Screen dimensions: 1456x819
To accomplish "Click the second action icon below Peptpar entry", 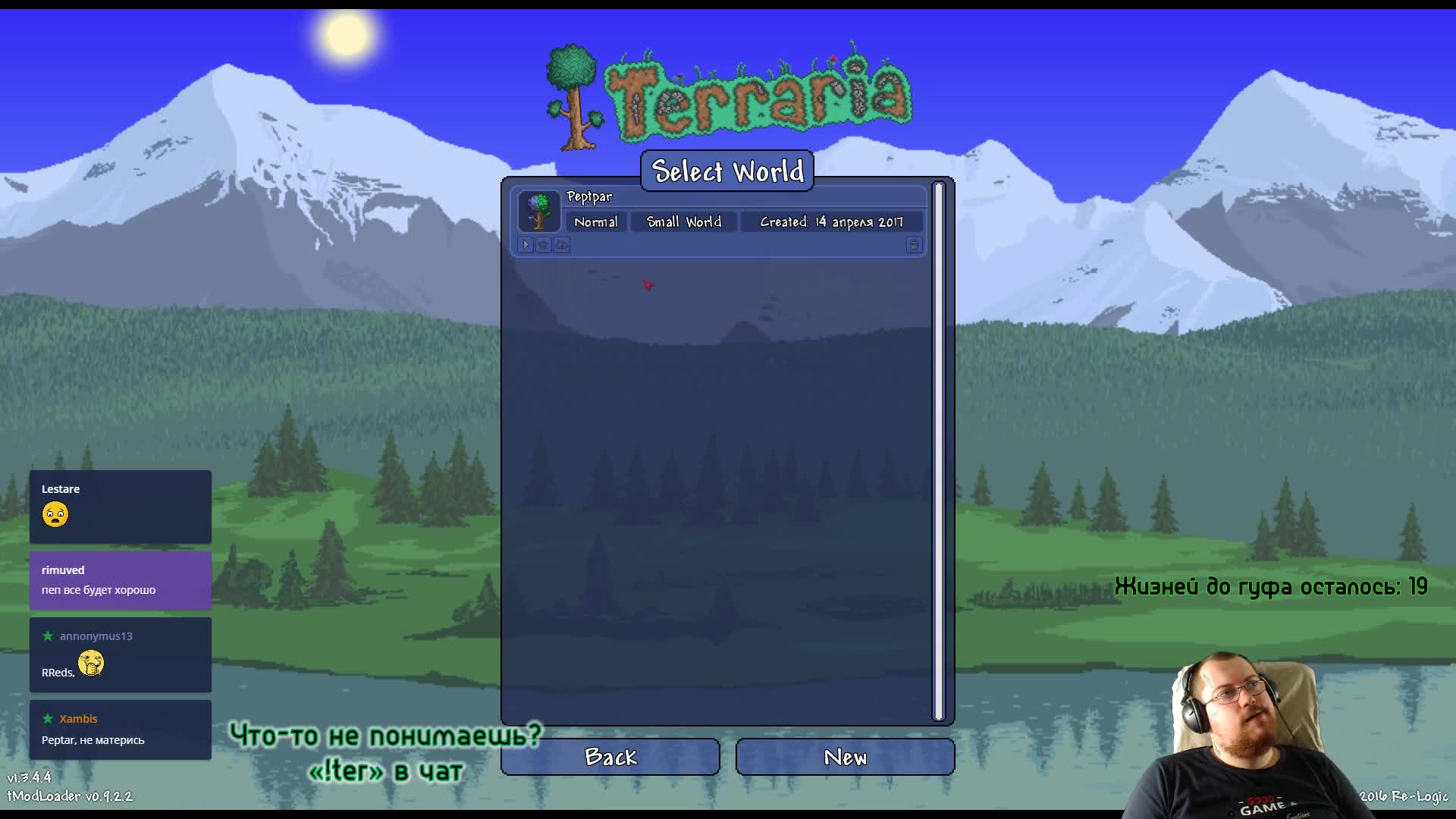I will (544, 244).
